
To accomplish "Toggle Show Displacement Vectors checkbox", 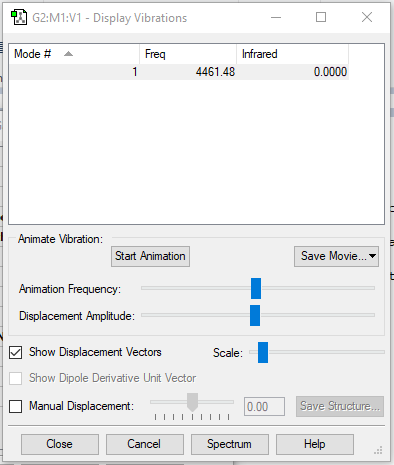I will [x=16, y=352].
